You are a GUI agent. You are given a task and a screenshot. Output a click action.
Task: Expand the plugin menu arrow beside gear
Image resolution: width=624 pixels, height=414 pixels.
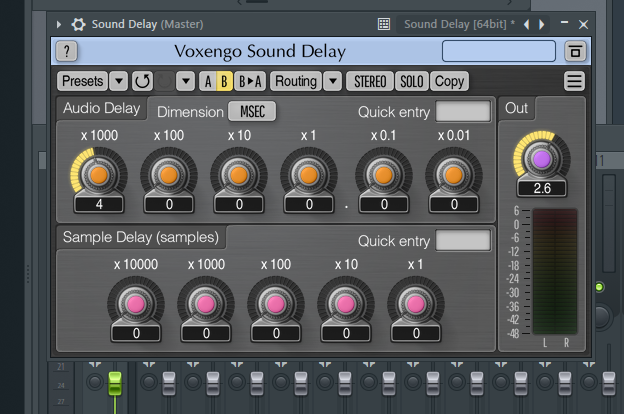[59, 24]
